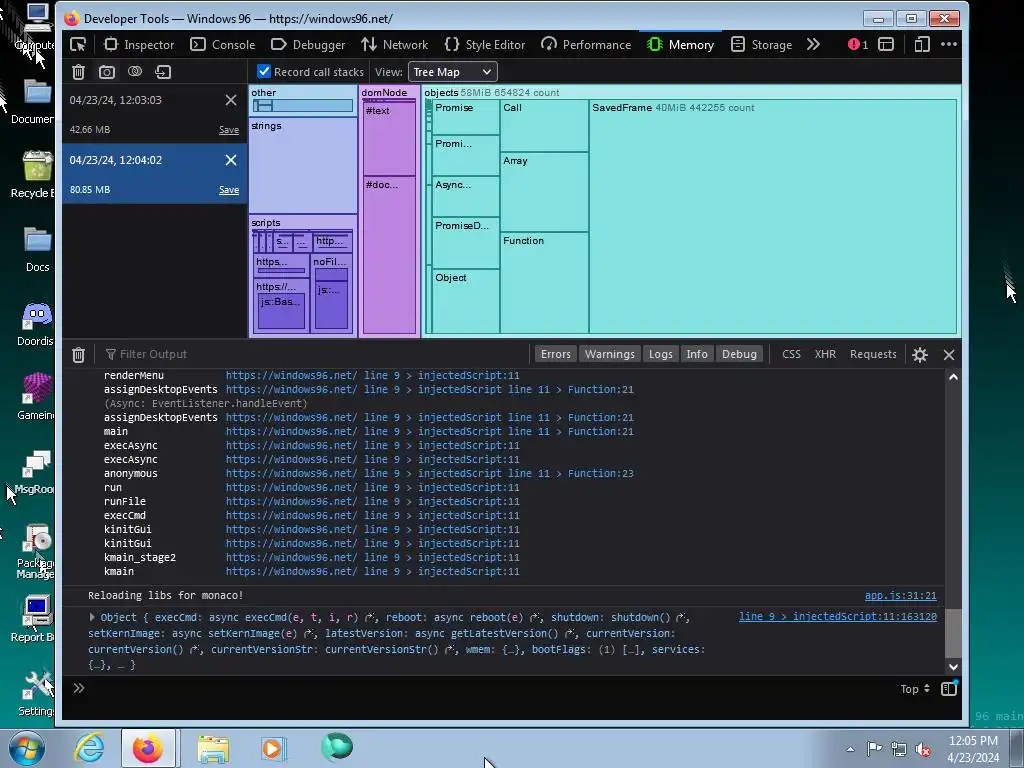Clear snapshots with the memory trash icon
The image size is (1024, 768).
click(78, 72)
